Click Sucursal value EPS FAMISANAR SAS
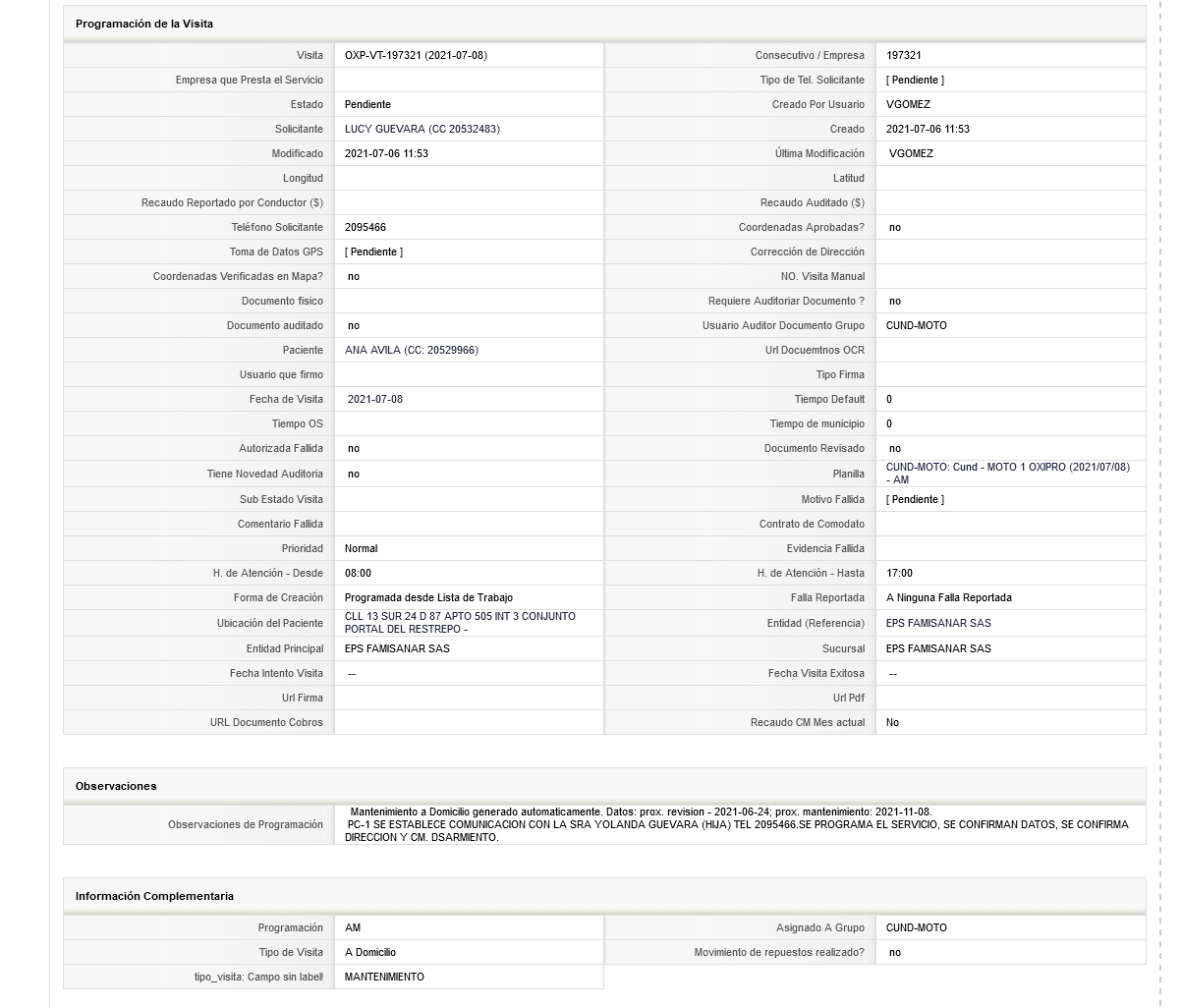1182x1008 pixels. 938,649
